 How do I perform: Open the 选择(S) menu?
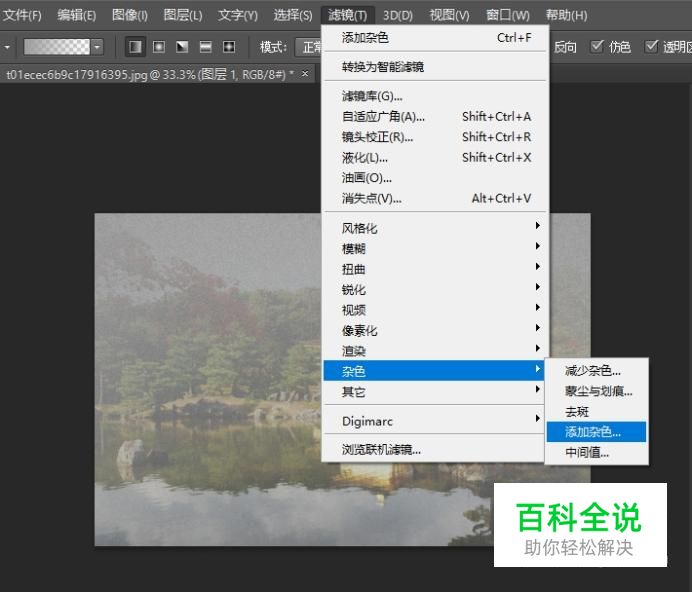pyautogui.click(x=293, y=15)
